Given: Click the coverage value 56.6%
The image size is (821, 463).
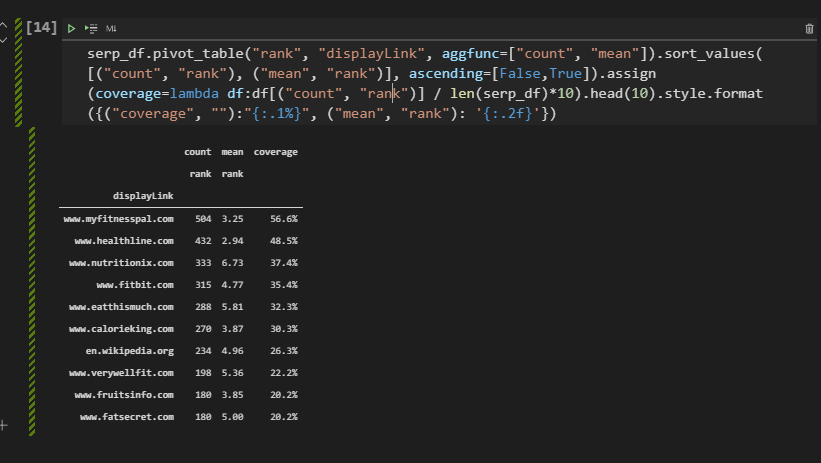Looking at the screenshot, I should pyautogui.click(x=284, y=219).
